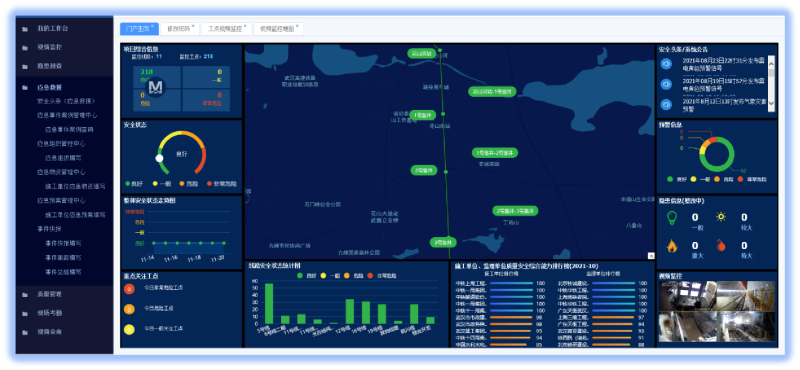
Task: Expand the 质量管理 sidebar menu
Action: click(49, 294)
